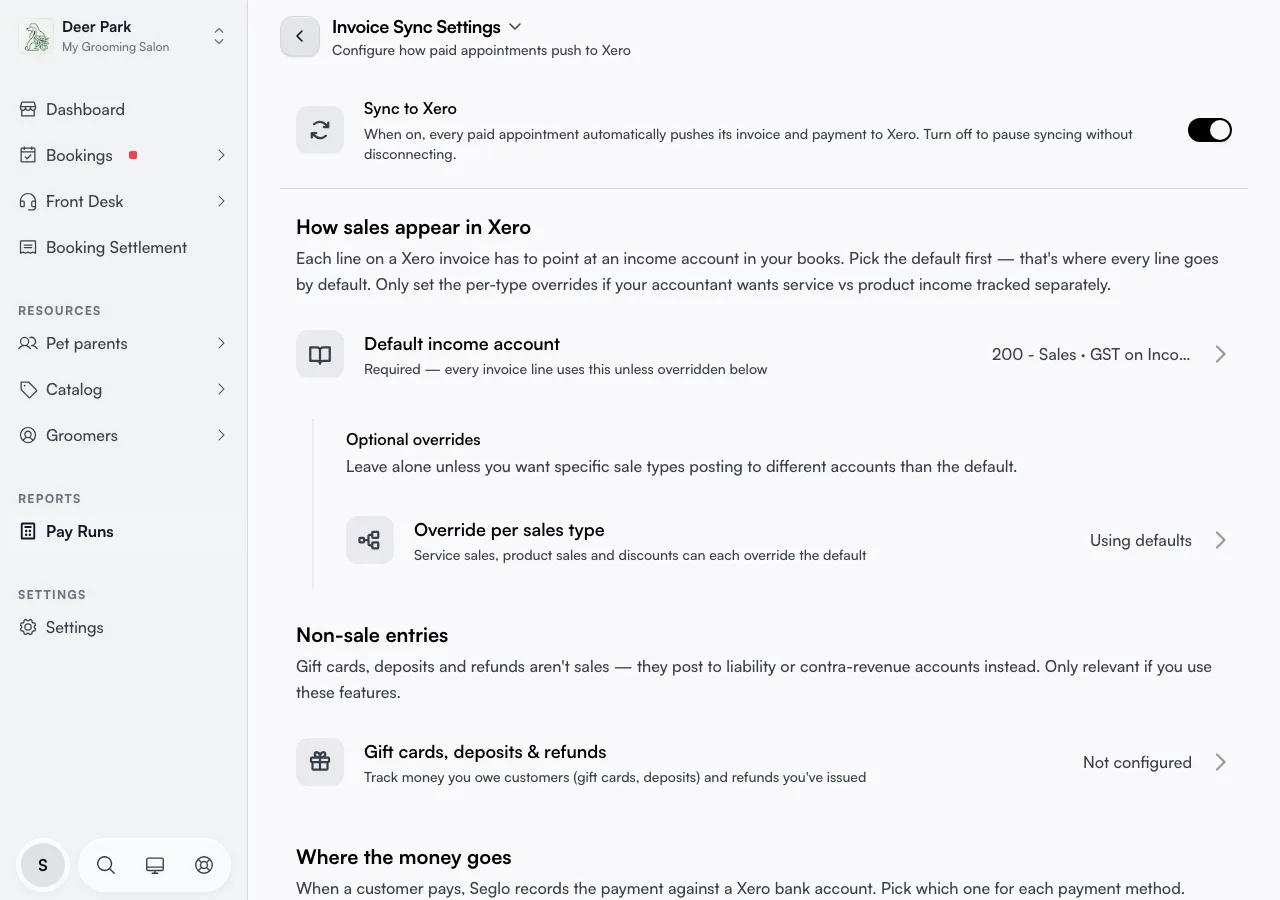
Task: Expand the Catalog submenu chevron
Action: click(221, 389)
